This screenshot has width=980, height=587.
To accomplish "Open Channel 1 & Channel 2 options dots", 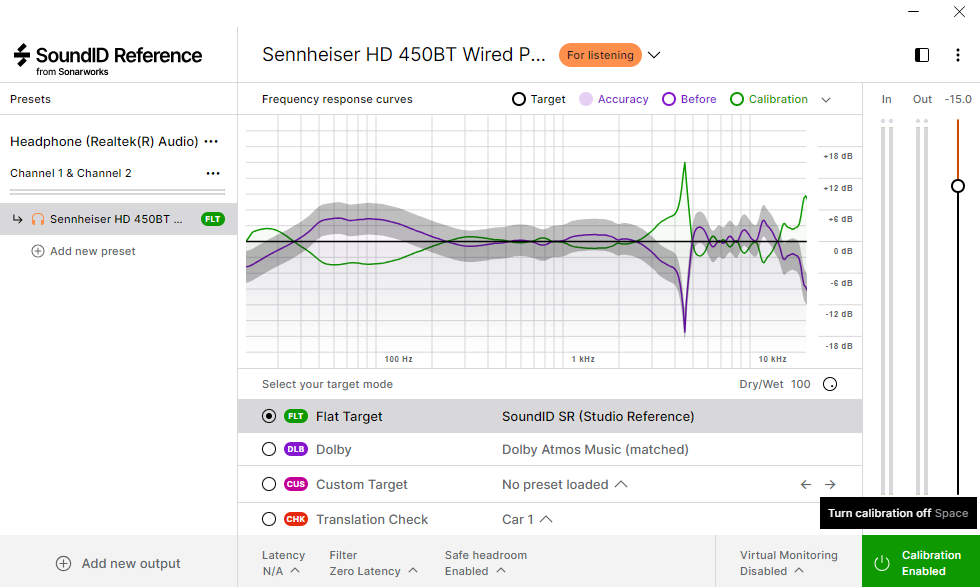I will pos(213,173).
